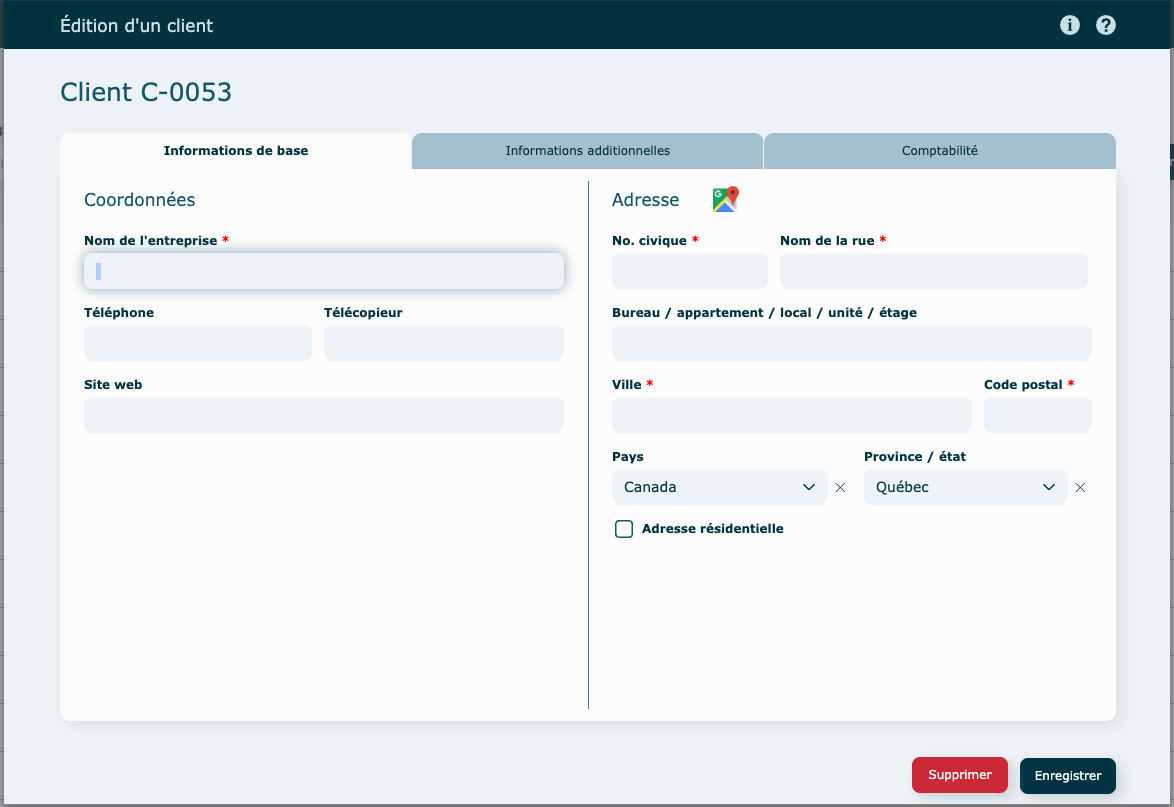Select the Informations de base tab
This screenshot has width=1174, height=807.
pyautogui.click(x=236, y=151)
